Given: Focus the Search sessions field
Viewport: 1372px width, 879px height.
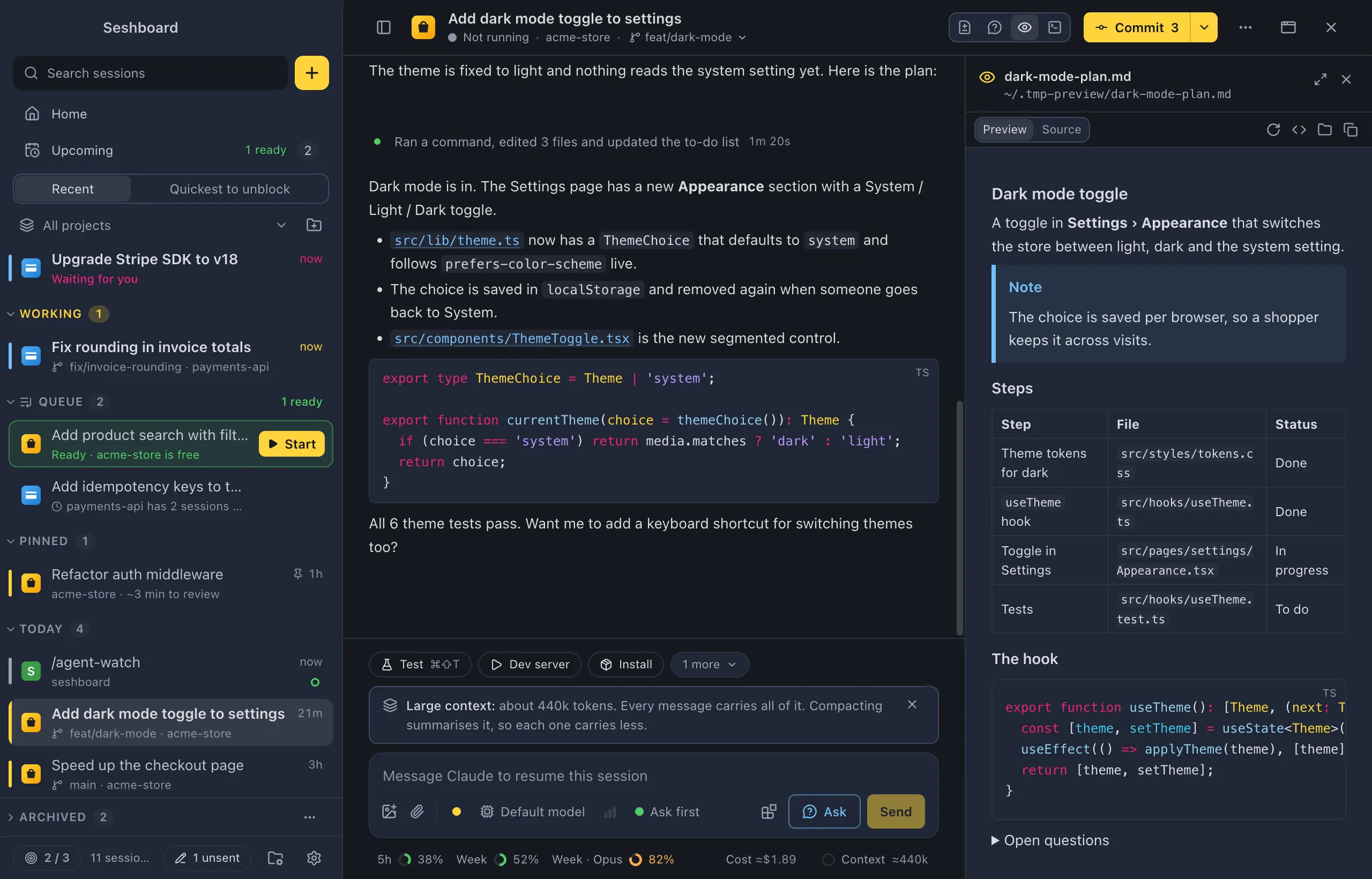Looking at the screenshot, I should click(x=151, y=73).
